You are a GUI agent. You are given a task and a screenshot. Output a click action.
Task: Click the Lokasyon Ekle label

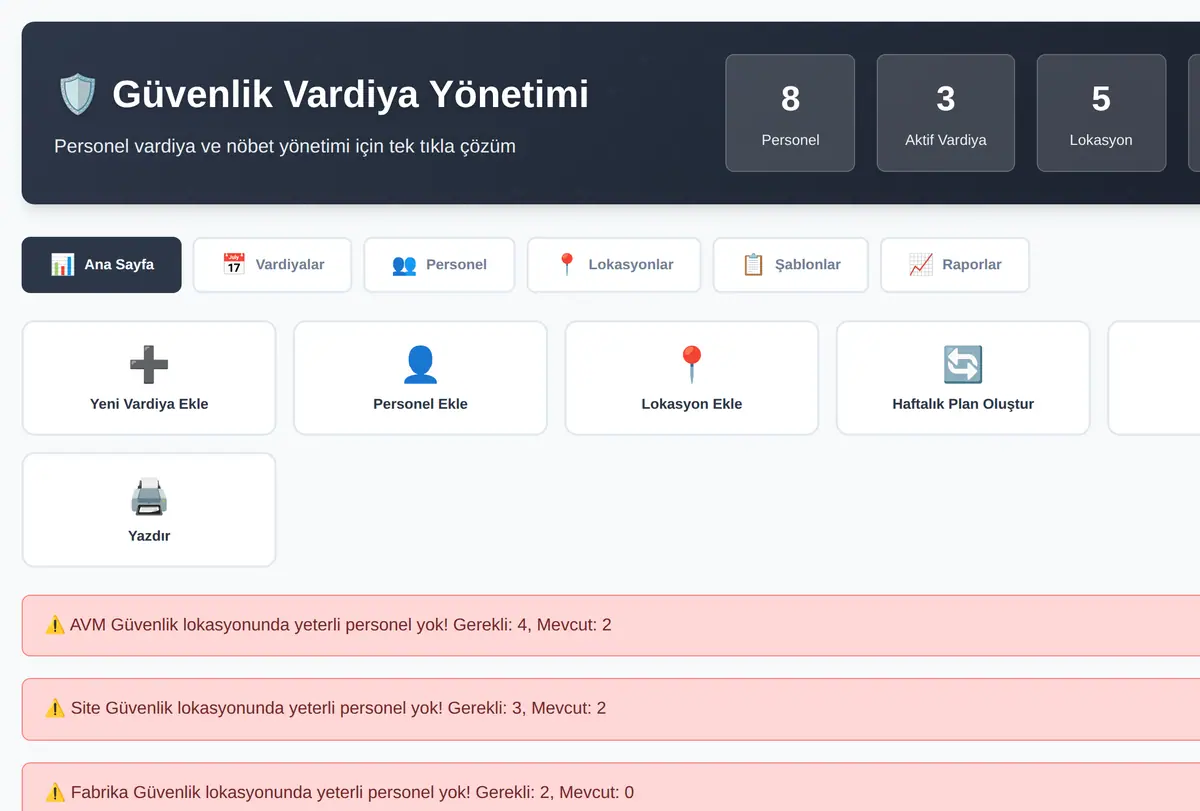click(692, 404)
